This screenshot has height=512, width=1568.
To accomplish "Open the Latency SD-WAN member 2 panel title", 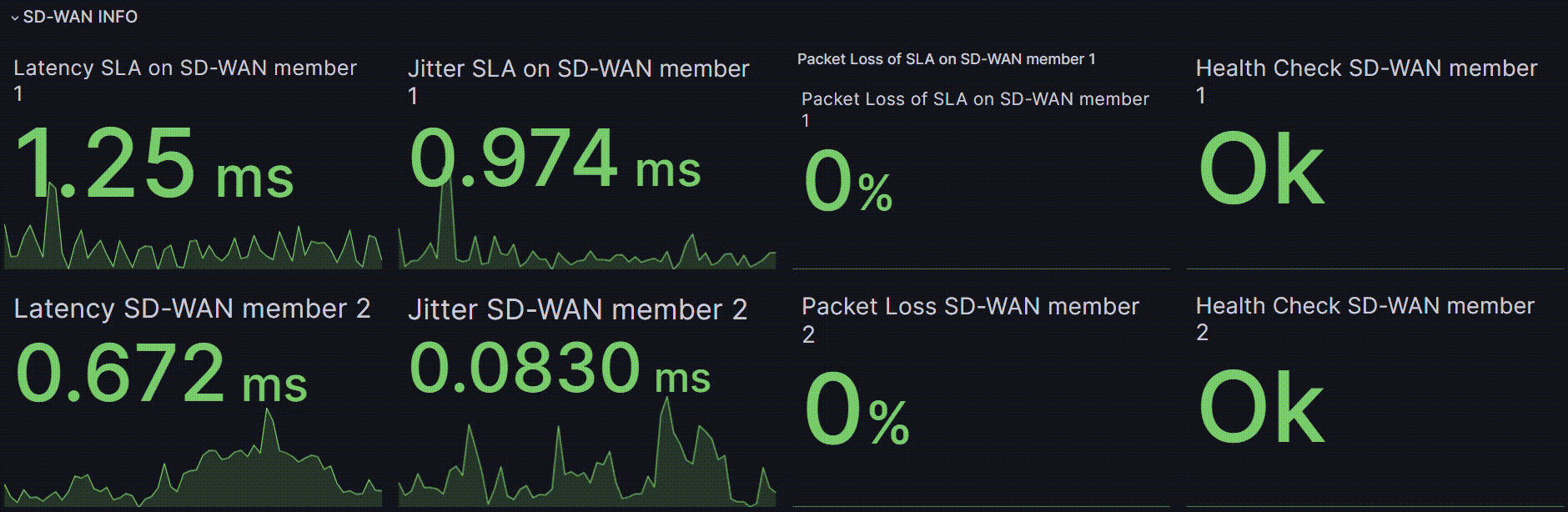I will click(x=192, y=309).
